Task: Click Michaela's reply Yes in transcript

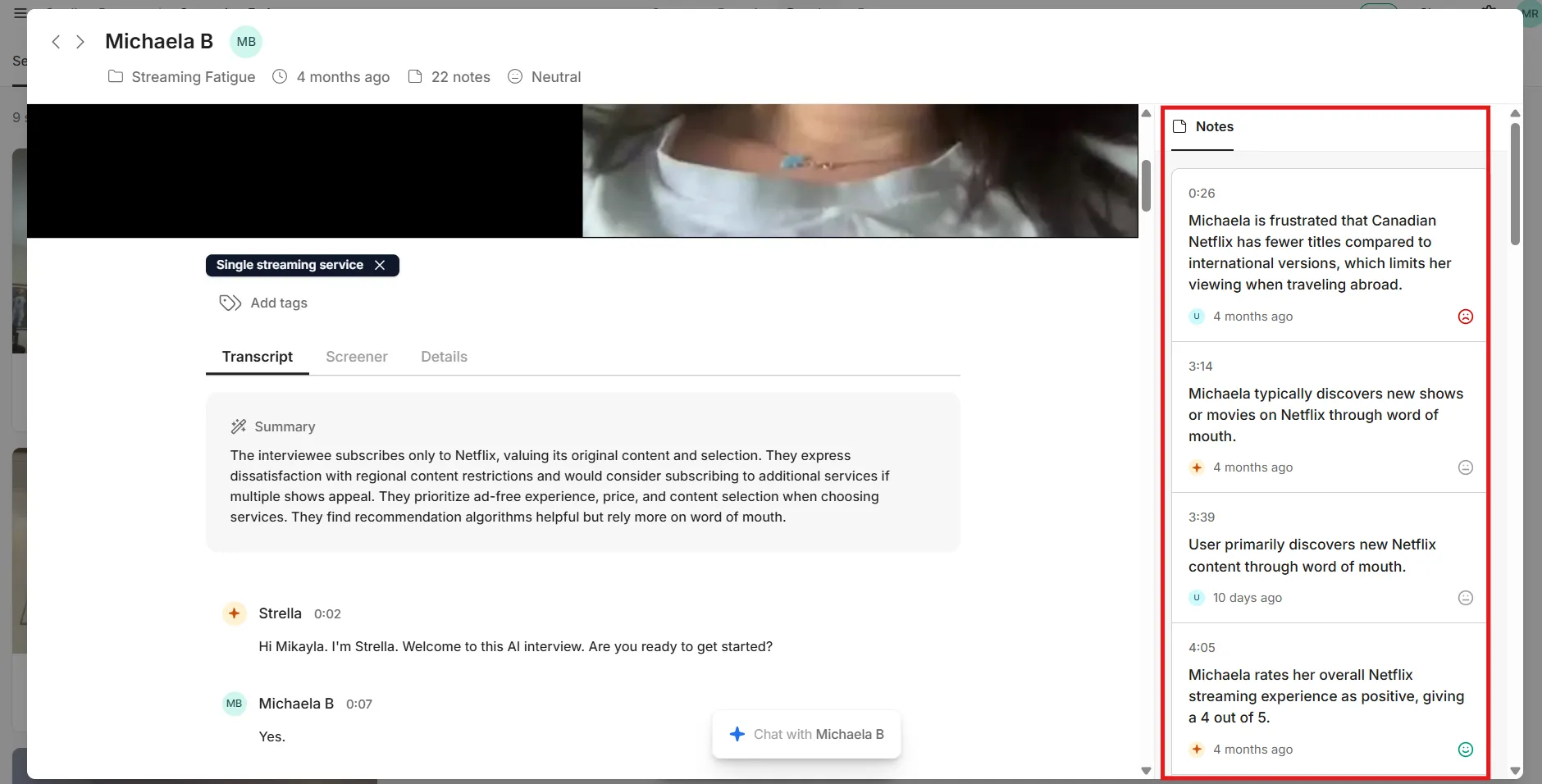Action: [272, 736]
